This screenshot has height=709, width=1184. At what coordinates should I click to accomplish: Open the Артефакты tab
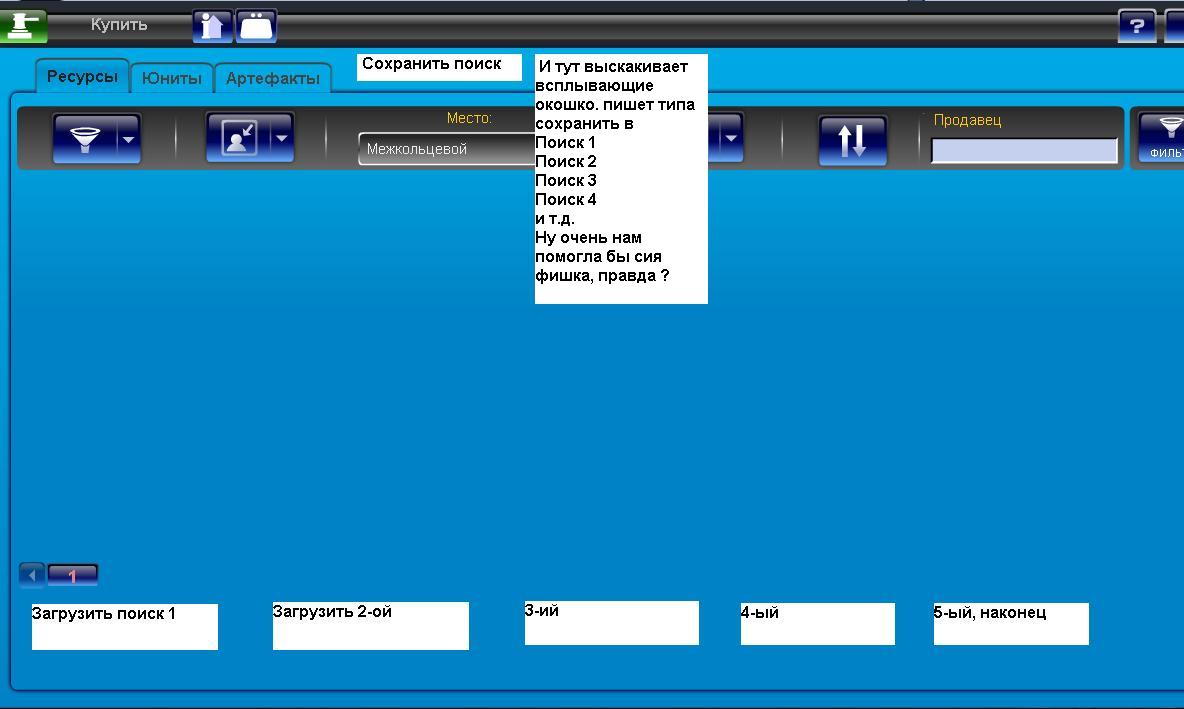pos(272,78)
